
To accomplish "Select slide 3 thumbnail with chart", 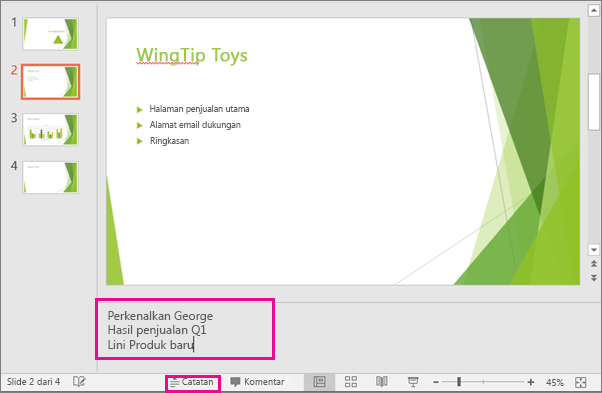I will 50,129.
